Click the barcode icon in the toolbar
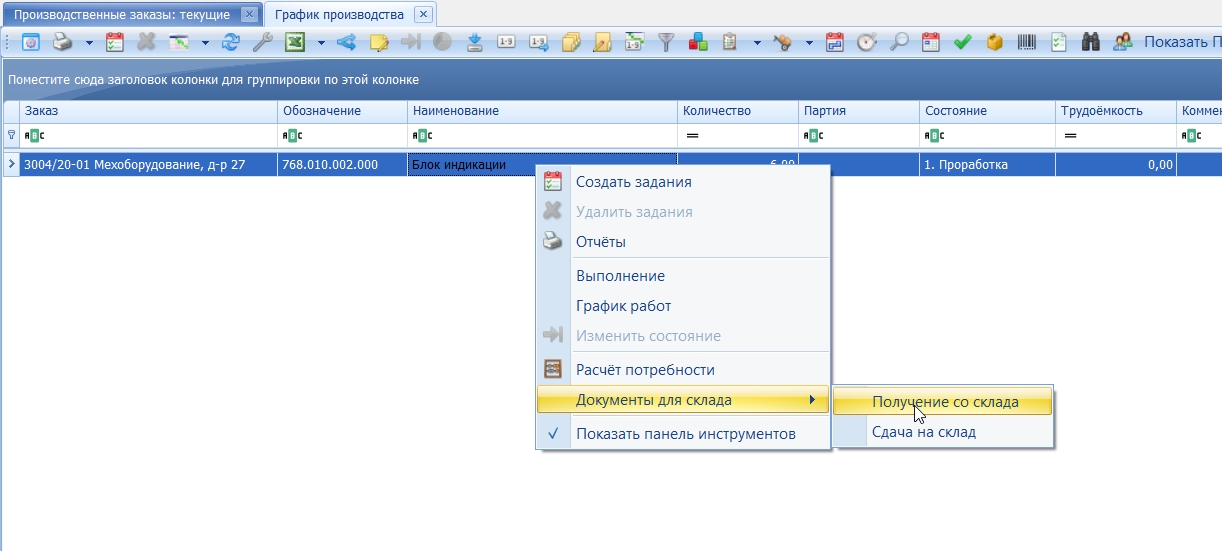Image resolution: width=1222 pixels, height=551 pixels. click(x=1027, y=42)
